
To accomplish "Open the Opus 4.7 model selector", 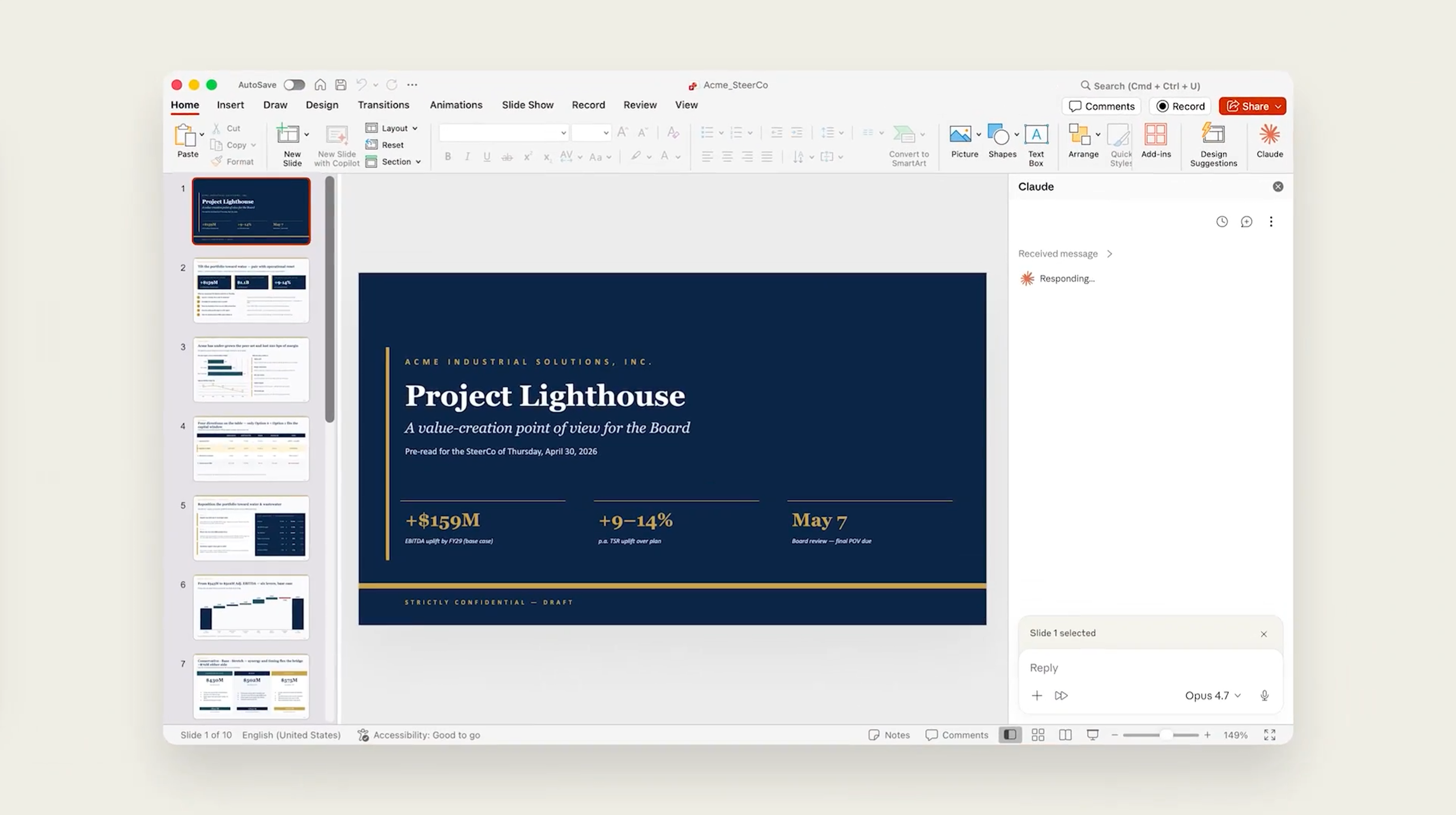I will (1212, 695).
